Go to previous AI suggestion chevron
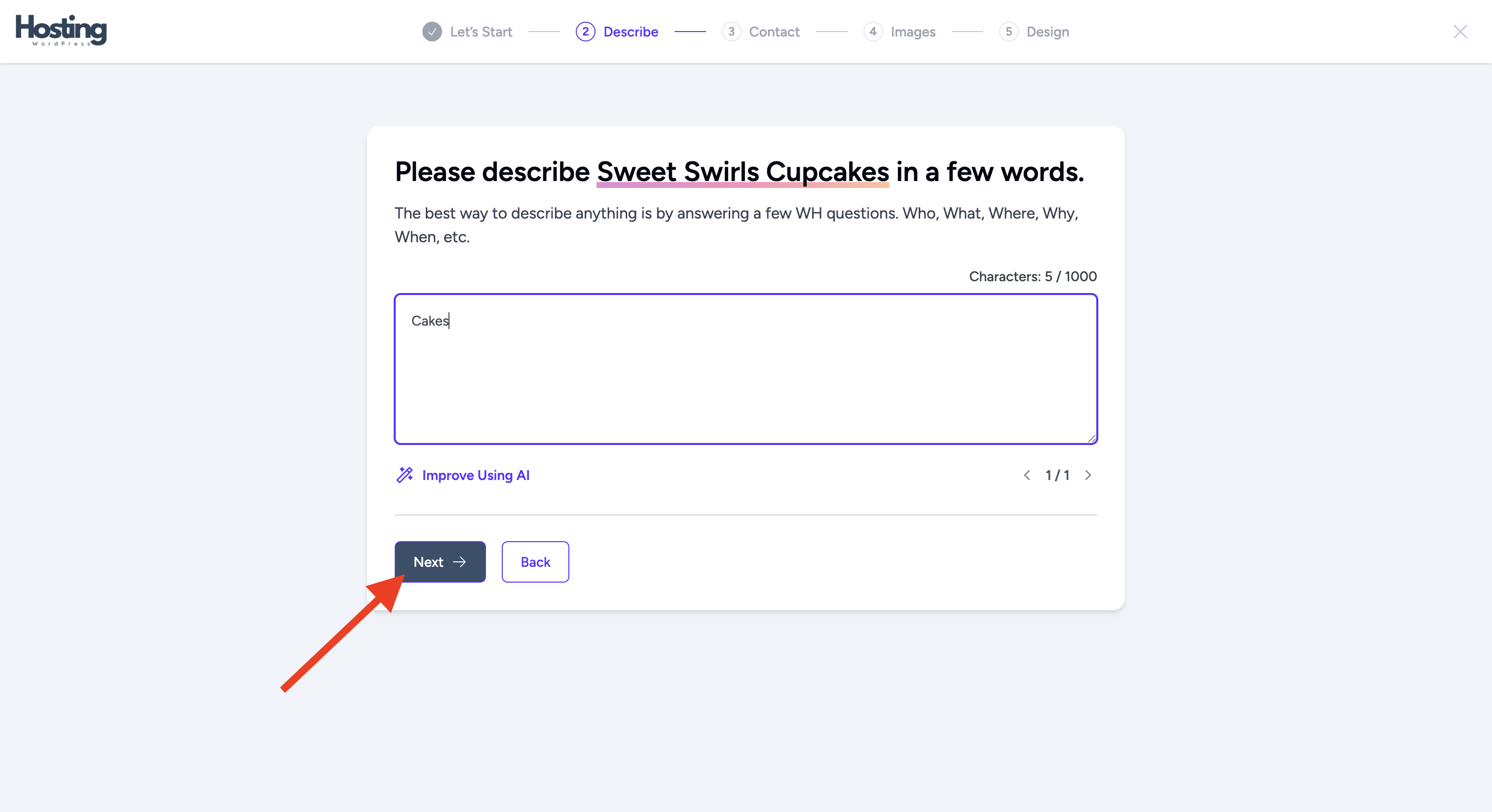Viewport: 1492px width, 812px height. tap(1026, 475)
